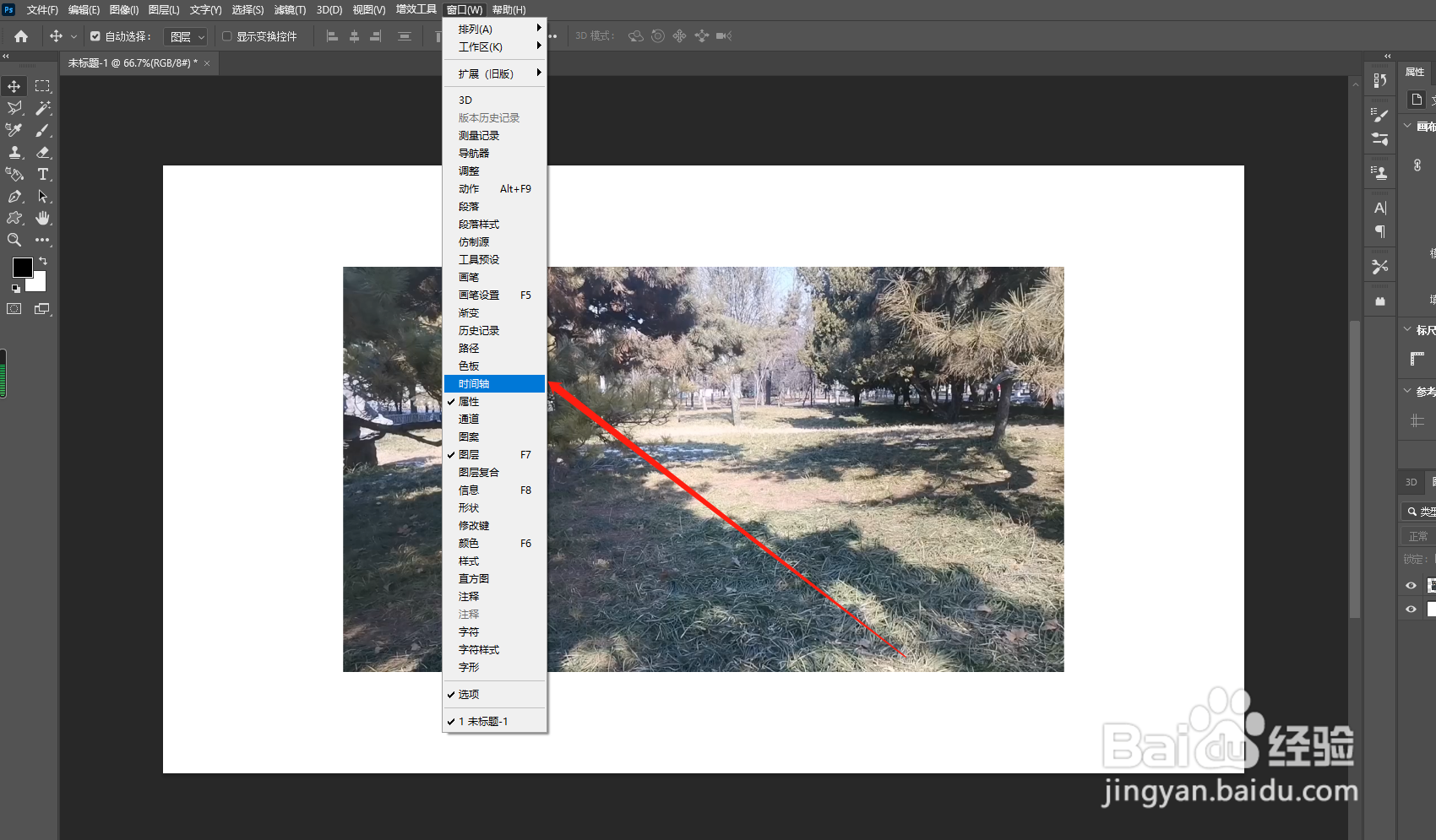Choose 导航器 (Navigator) from the Window menu
The width and height of the screenshot is (1436, 840).
[495, 154]
